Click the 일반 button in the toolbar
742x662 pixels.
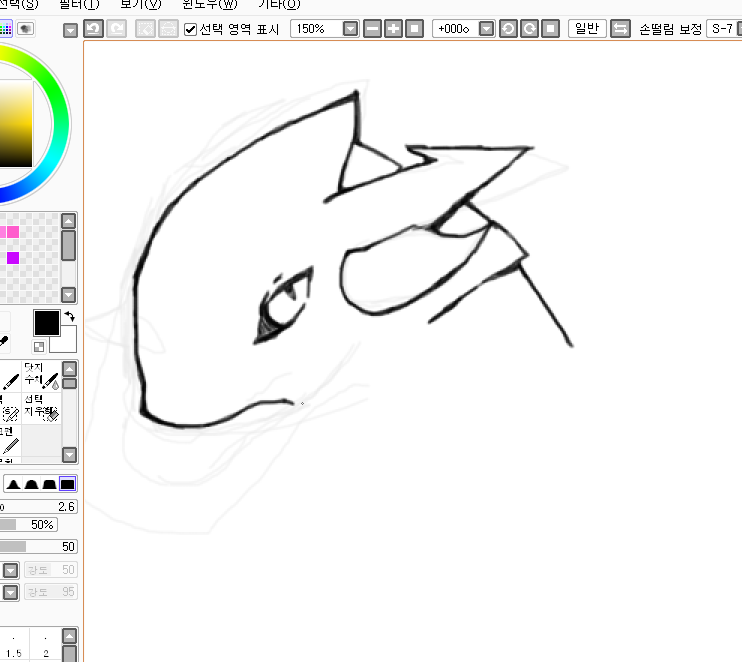tap(586, 29)
